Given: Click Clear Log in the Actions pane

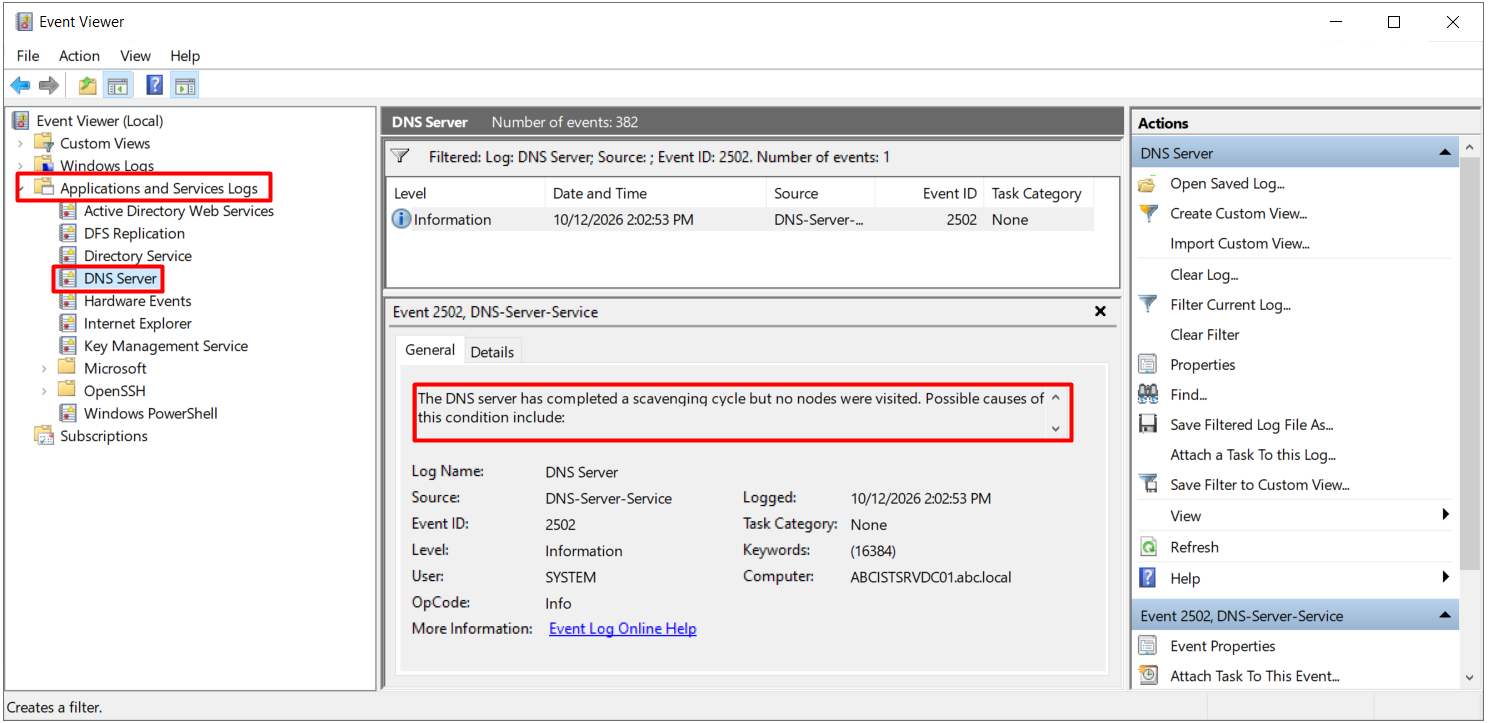Looking at the screenshot, I should pos(1204,275).
